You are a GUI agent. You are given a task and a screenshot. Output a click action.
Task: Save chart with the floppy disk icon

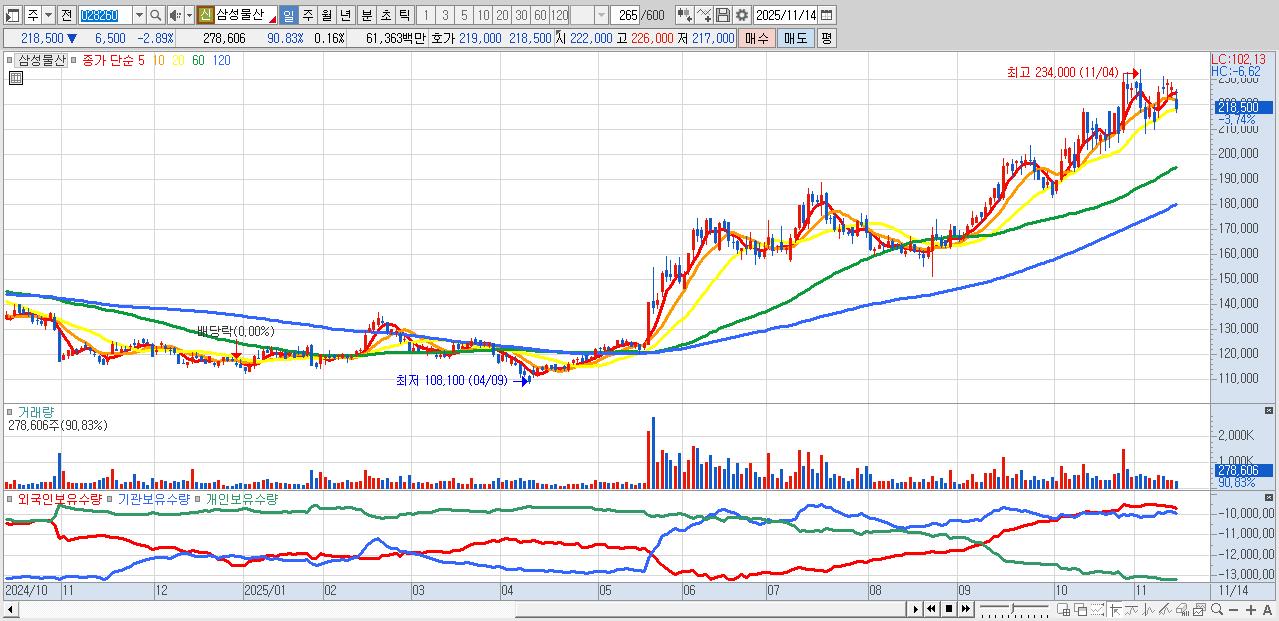point(723,15)
